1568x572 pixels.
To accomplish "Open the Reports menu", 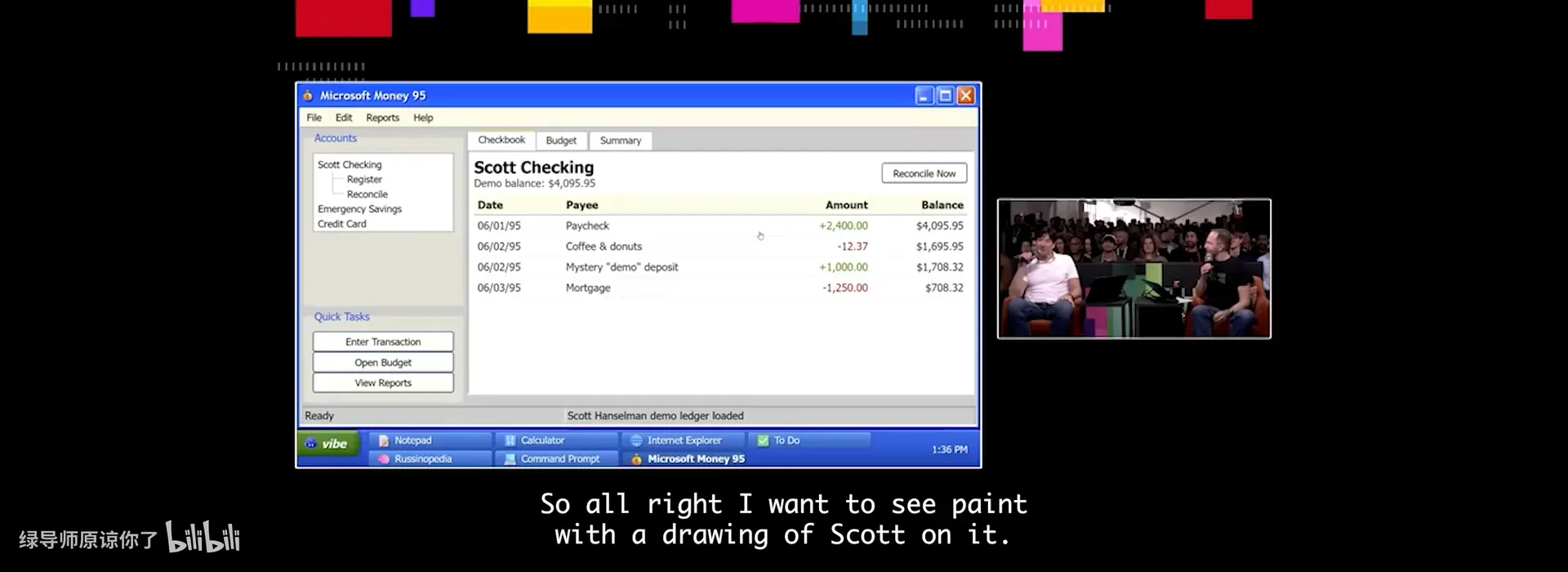I will coord(383,118).
